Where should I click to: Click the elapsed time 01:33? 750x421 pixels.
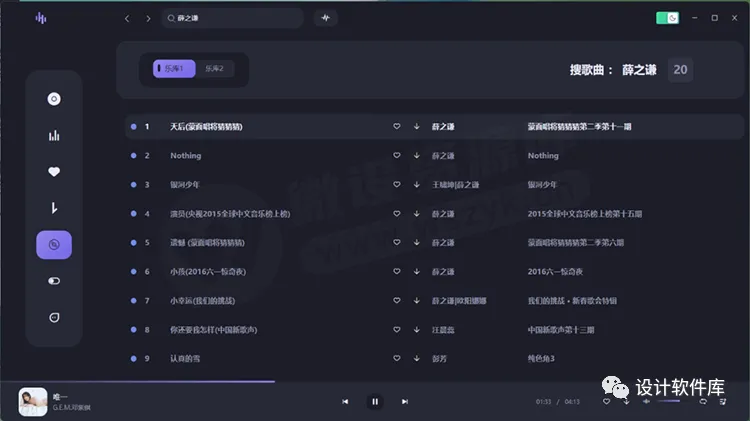[x=543, y=402]
